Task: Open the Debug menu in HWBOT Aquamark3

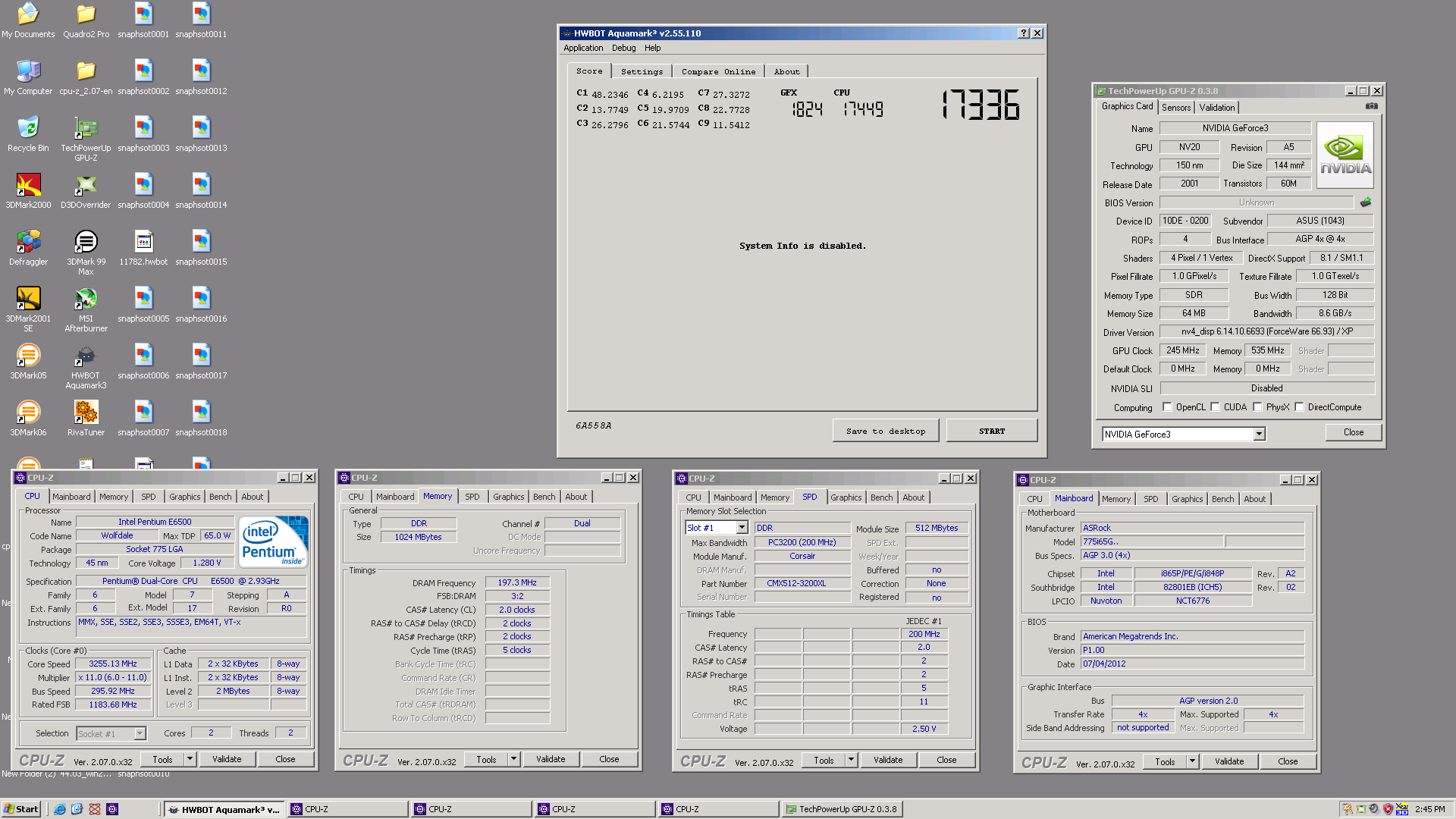Action: [x=623, y=48]
